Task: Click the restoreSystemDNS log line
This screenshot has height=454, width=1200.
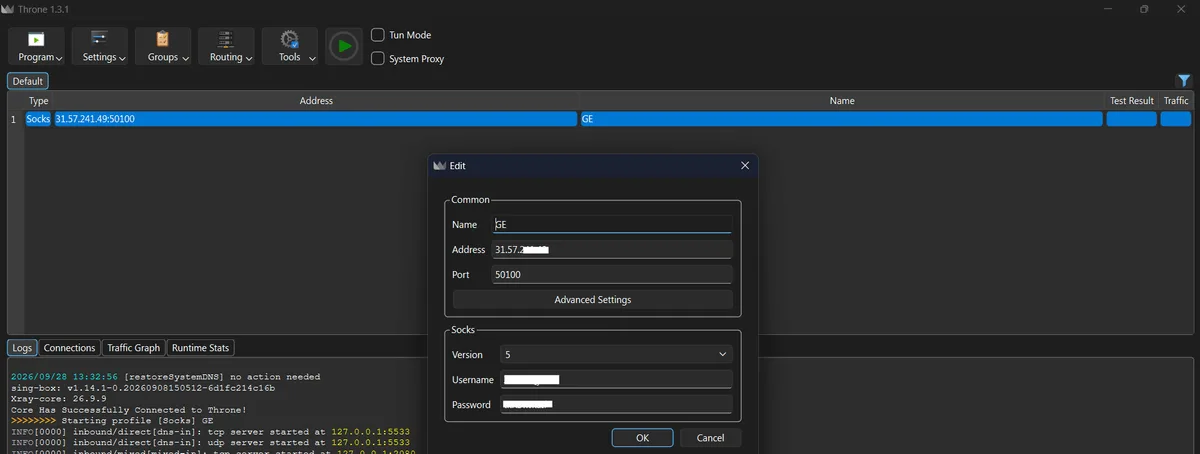Action: 165,377
